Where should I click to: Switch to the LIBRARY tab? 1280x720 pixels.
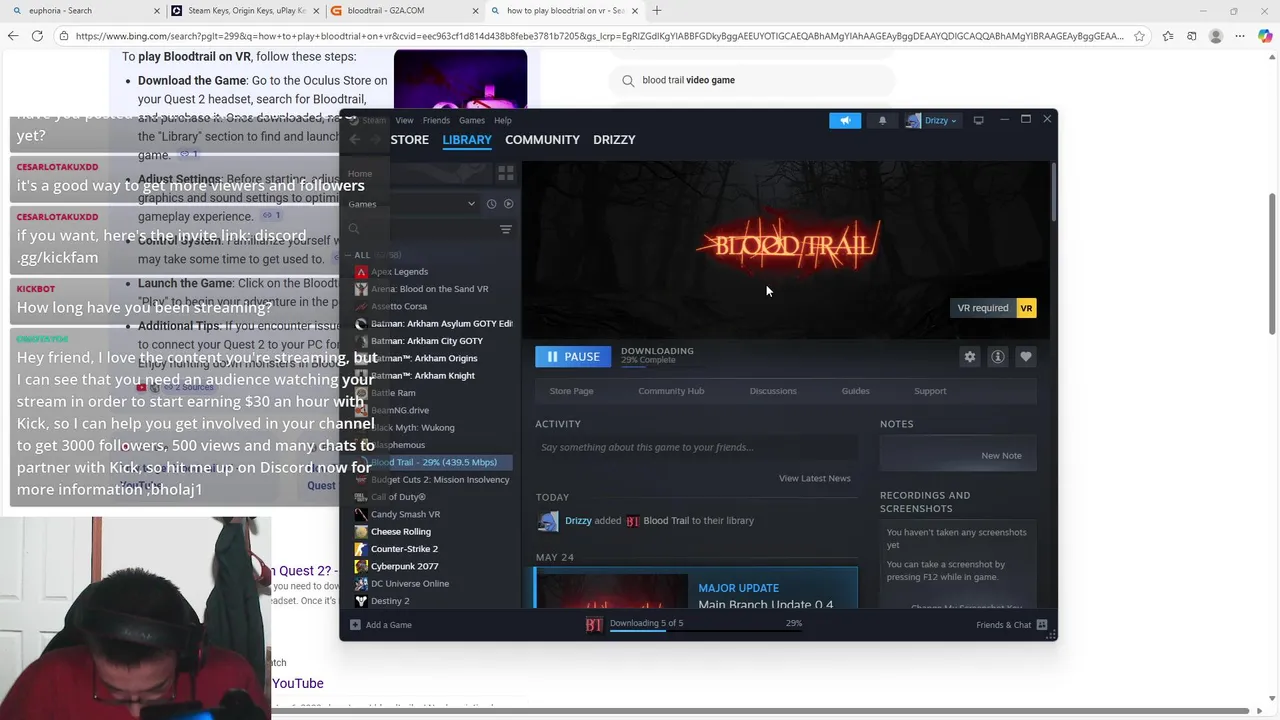click(x=467, y=140)
